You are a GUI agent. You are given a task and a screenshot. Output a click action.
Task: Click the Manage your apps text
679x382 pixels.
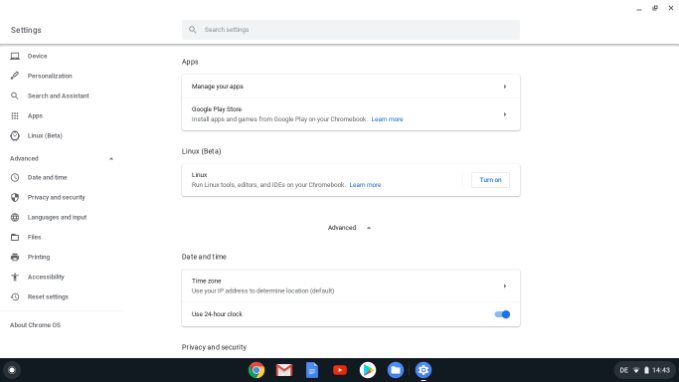click(x=217, y=87)
